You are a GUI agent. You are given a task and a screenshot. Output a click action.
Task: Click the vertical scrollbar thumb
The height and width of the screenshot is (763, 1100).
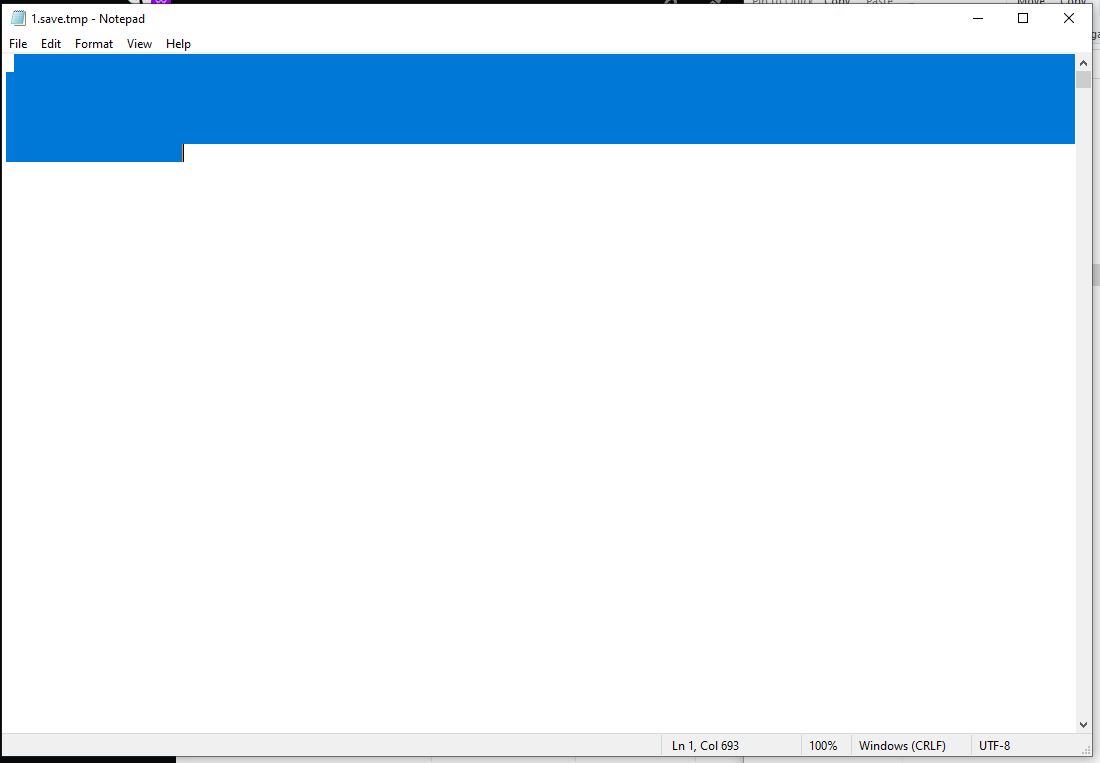(x=1083, y=79)
